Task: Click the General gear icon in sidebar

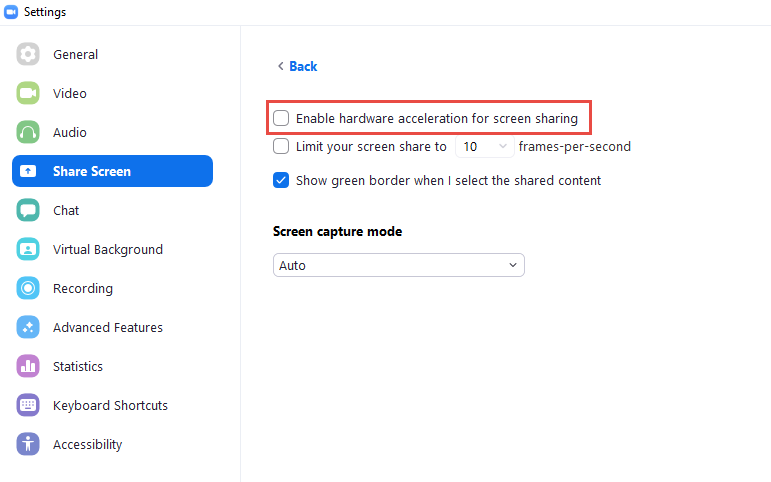Action: [28, 54]
